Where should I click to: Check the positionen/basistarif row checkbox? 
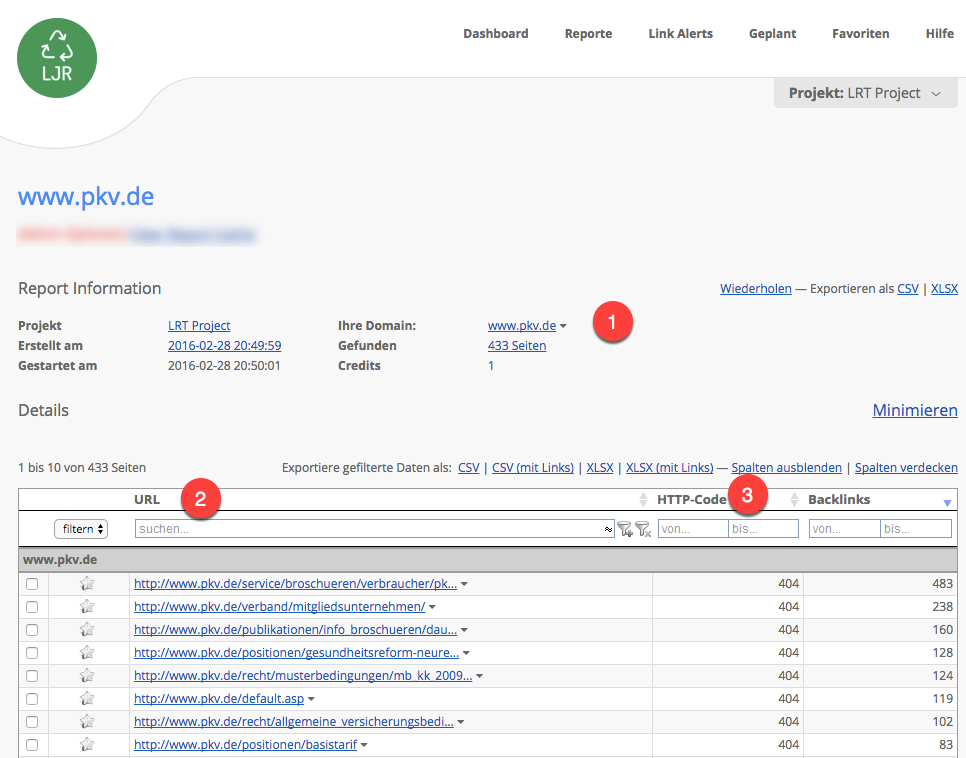[32, 745]
